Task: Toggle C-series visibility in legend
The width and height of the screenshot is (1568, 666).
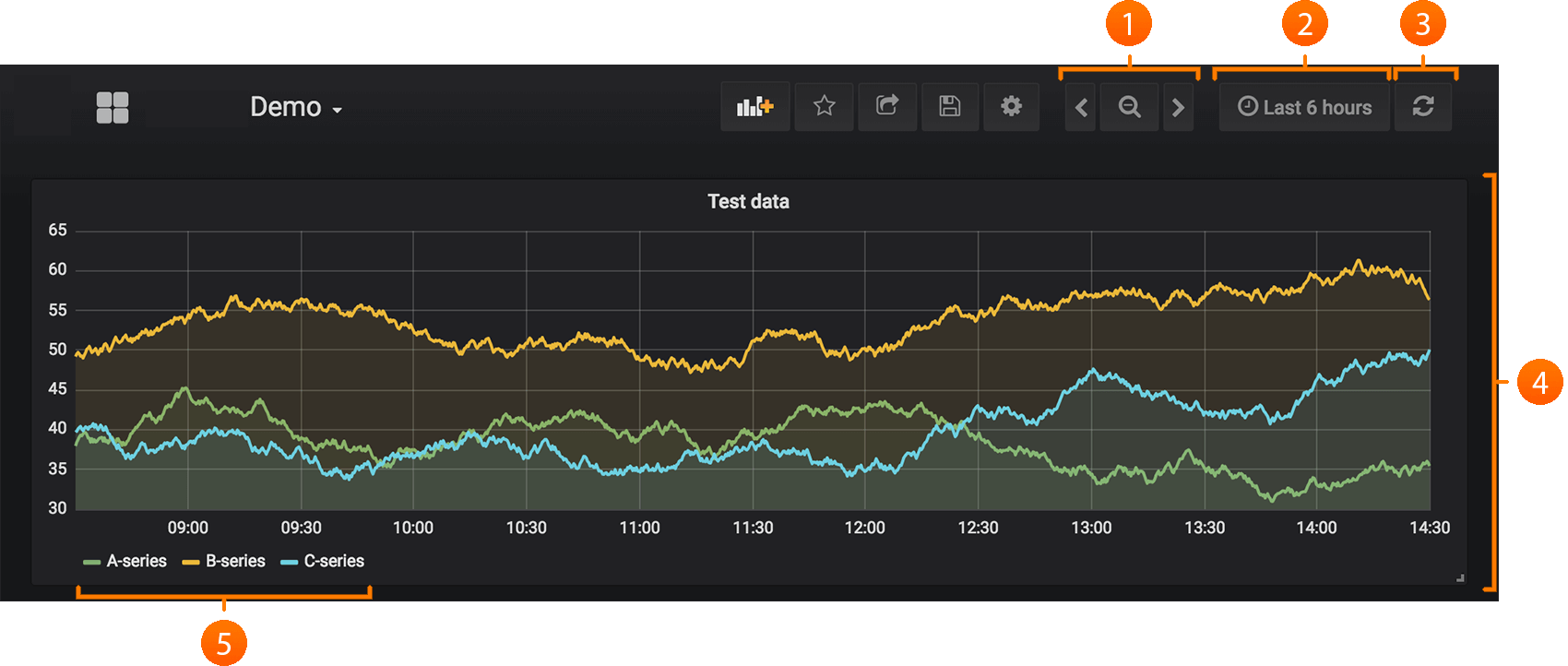Action: pyautogui.click(x=334, y=561)
